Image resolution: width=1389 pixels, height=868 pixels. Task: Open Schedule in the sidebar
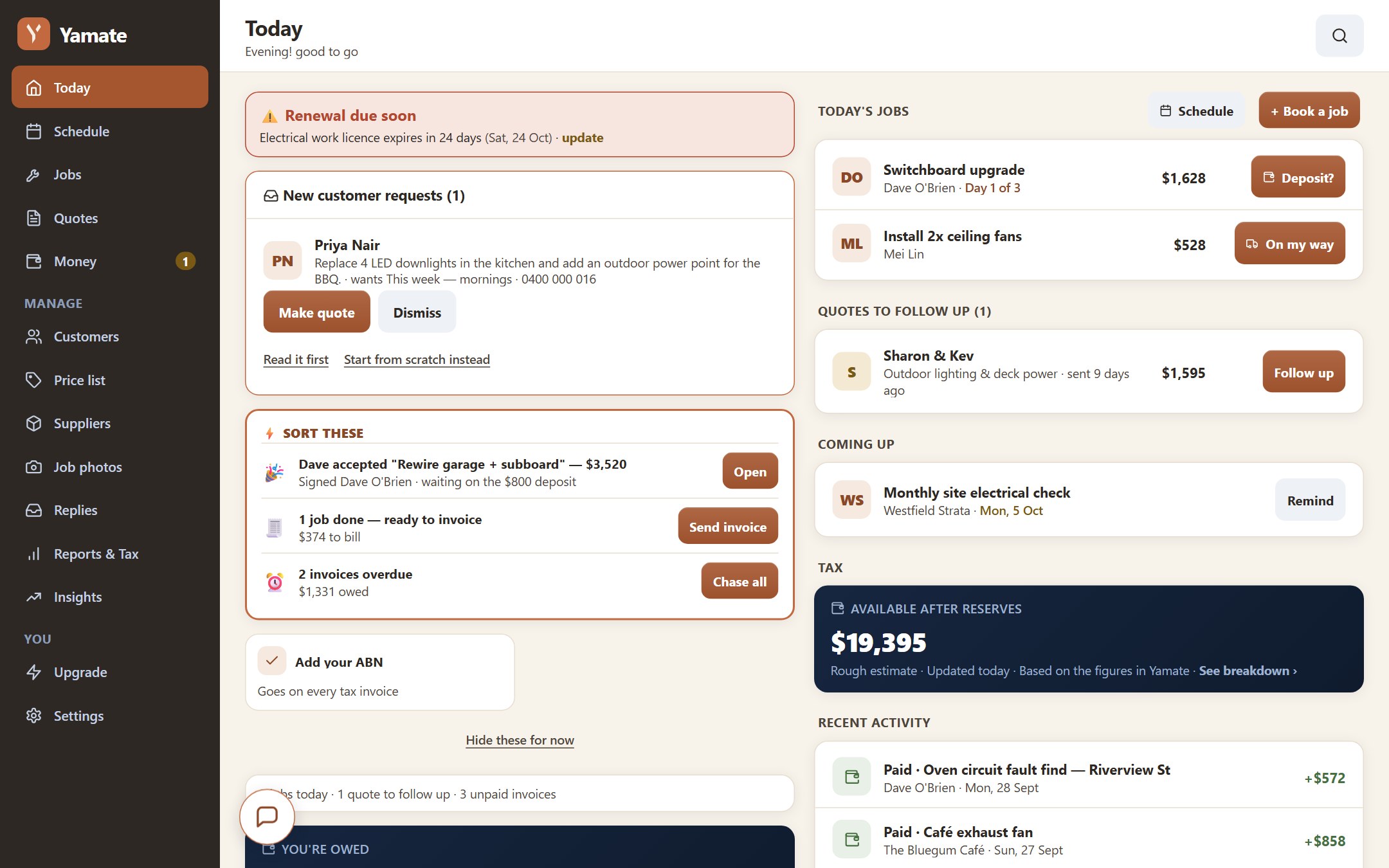pos(110,131)
